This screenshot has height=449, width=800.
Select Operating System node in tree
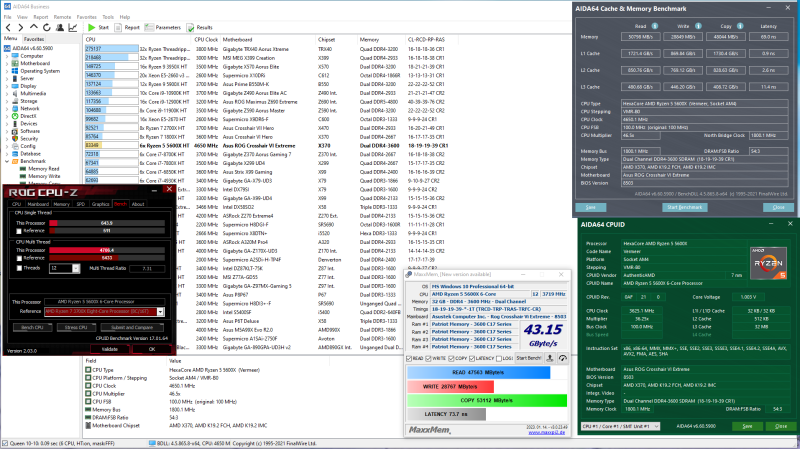(35, 71)
